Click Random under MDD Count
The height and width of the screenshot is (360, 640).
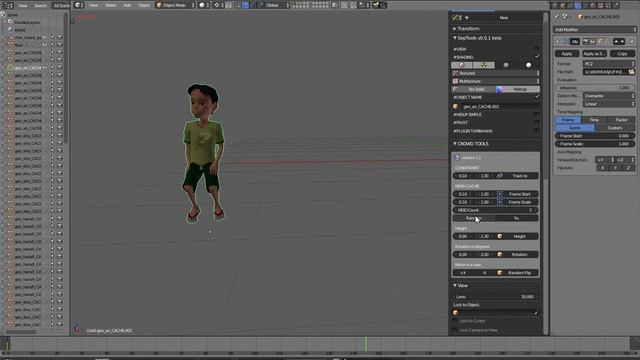[473, 218]
